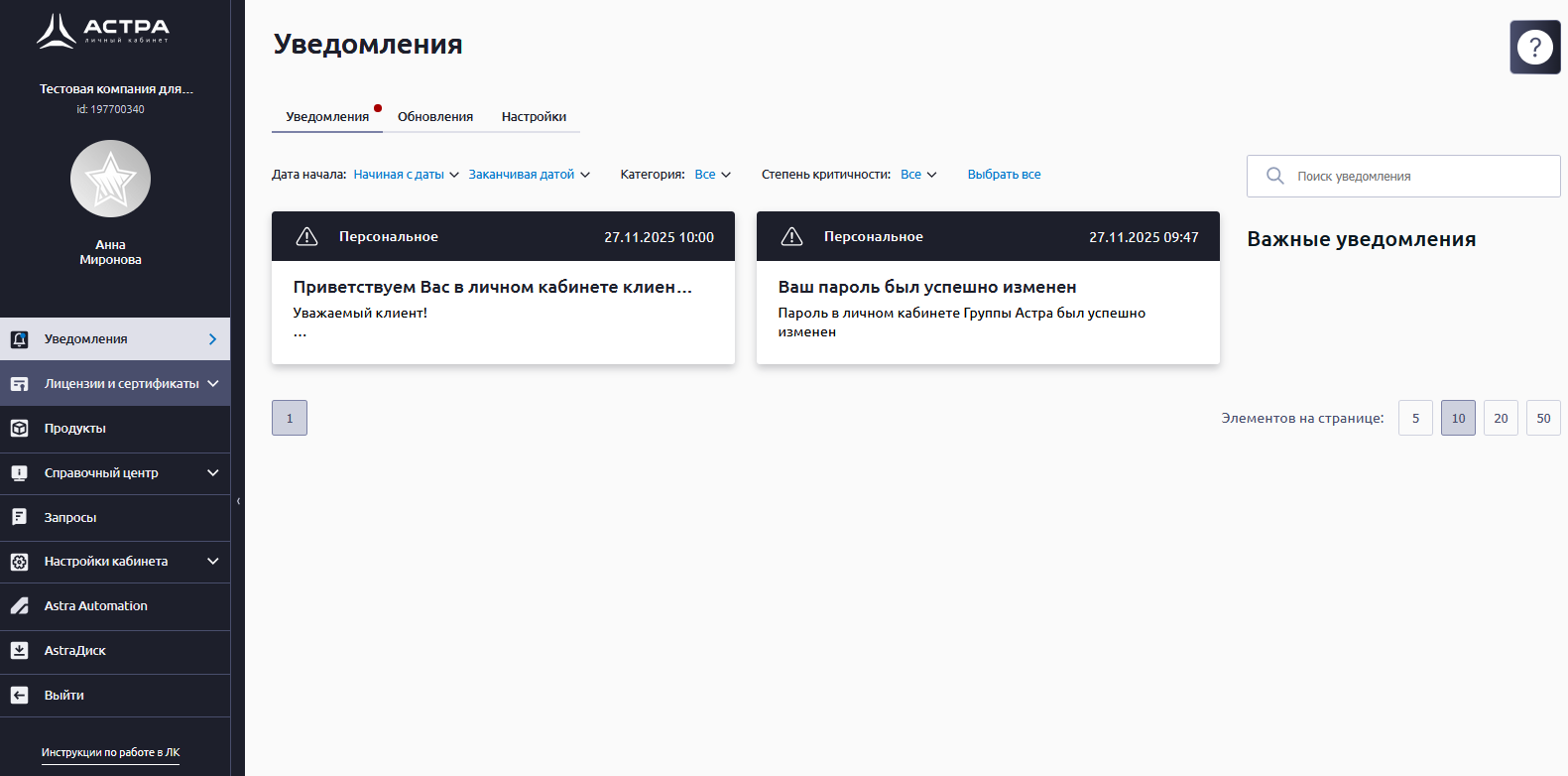The height and width of the screenshot is (776, 1568).
Task: Set 20 elements per page
Action: (x=1501, y=418)
